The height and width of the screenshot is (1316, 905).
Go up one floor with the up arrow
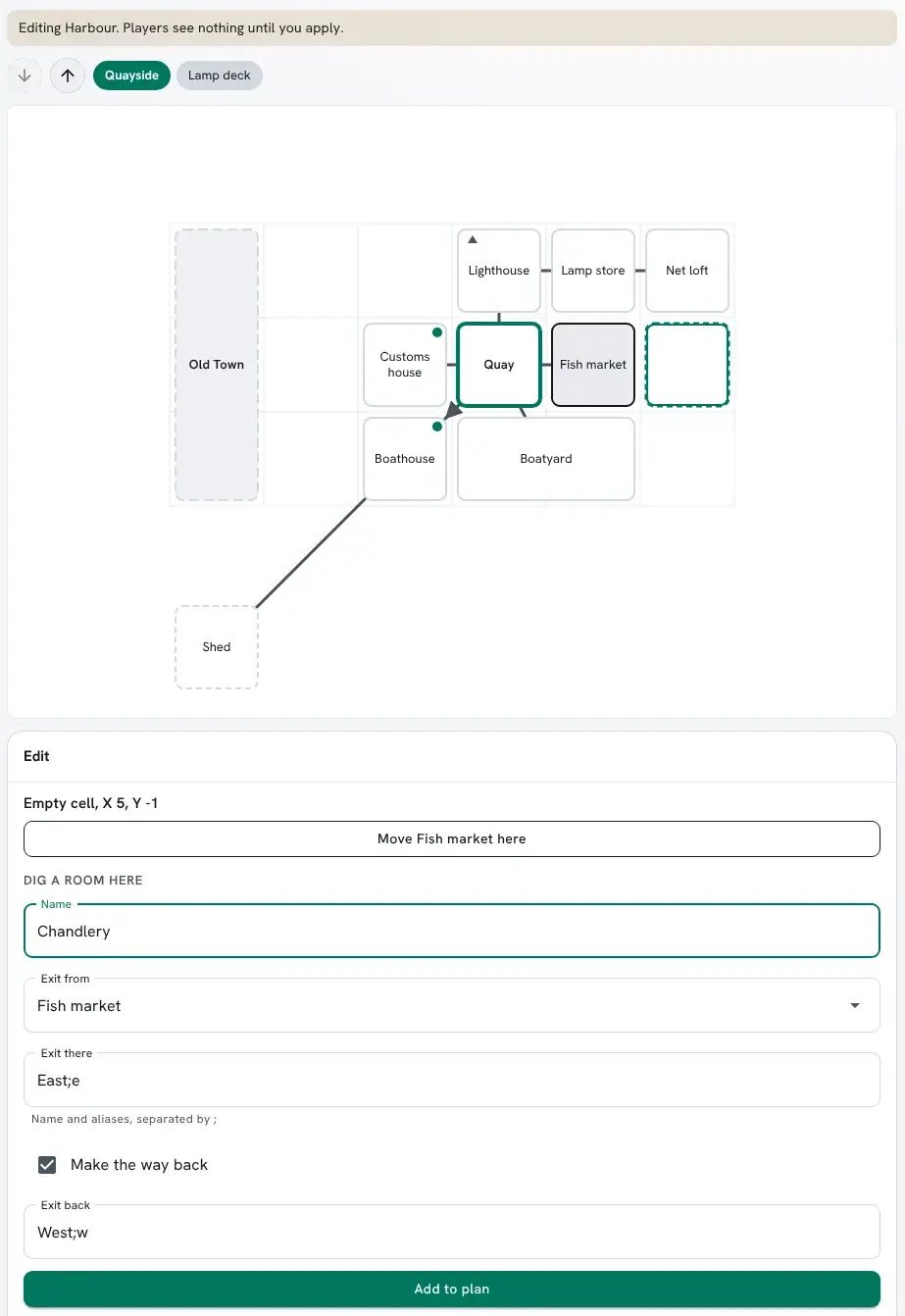pyautogui.click(x=68, y=76)
